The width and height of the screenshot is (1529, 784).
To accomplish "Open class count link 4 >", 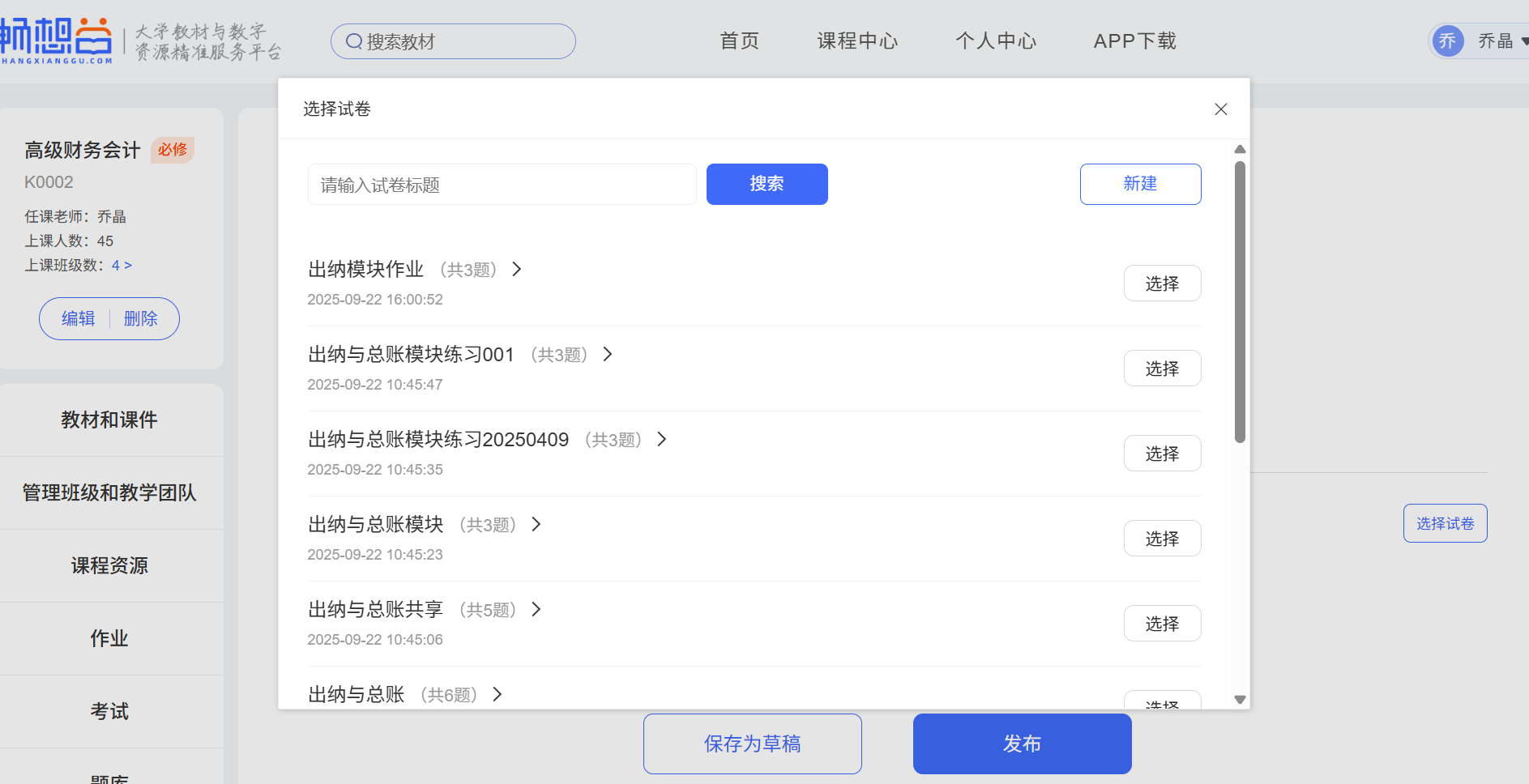I will coord(122,266).
